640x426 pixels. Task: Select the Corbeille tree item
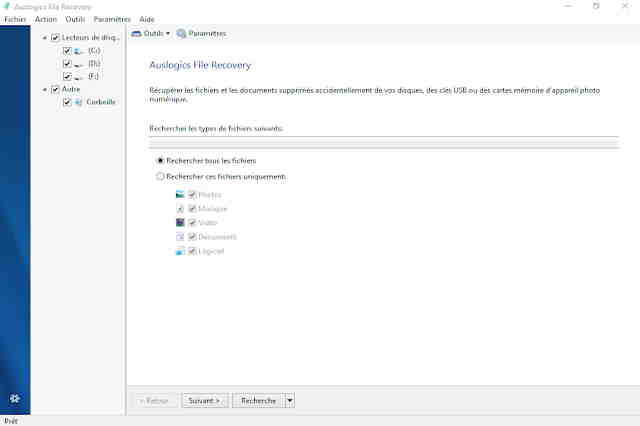point(101,102)
